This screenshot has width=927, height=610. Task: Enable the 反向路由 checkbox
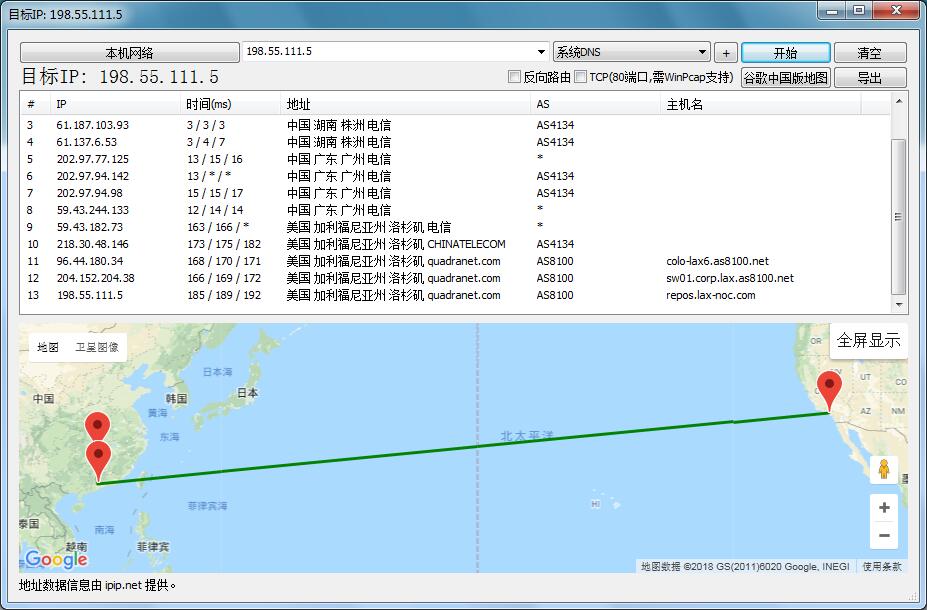point(515,77)
